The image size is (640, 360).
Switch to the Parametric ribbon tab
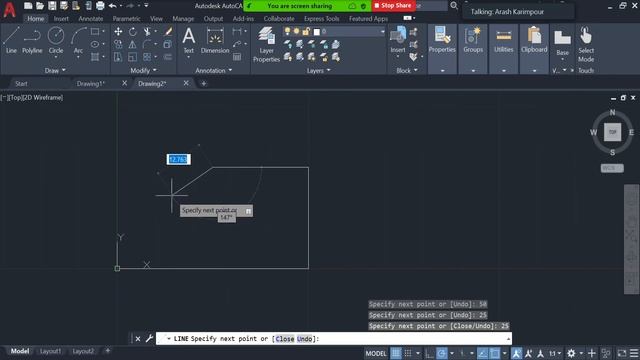(126, 19)
